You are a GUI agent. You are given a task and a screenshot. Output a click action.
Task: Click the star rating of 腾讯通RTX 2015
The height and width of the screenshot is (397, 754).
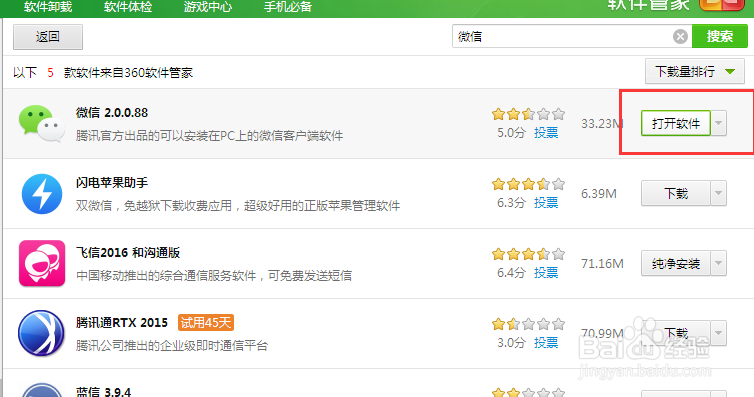pos(528,324)
